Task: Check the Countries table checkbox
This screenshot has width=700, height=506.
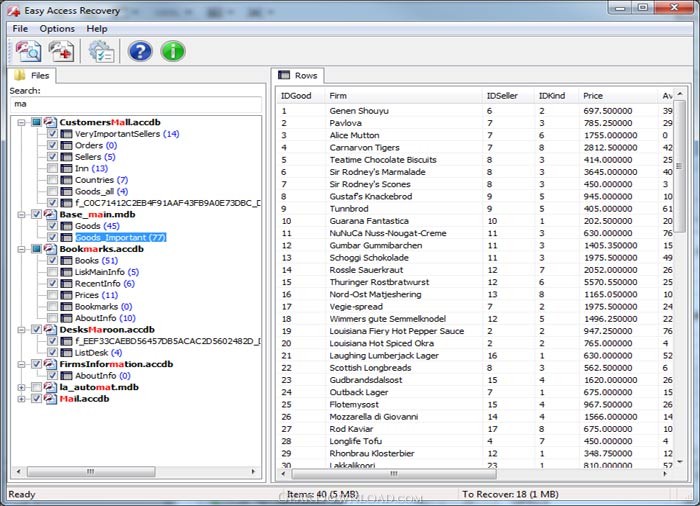Action: [x=52, y=180]
